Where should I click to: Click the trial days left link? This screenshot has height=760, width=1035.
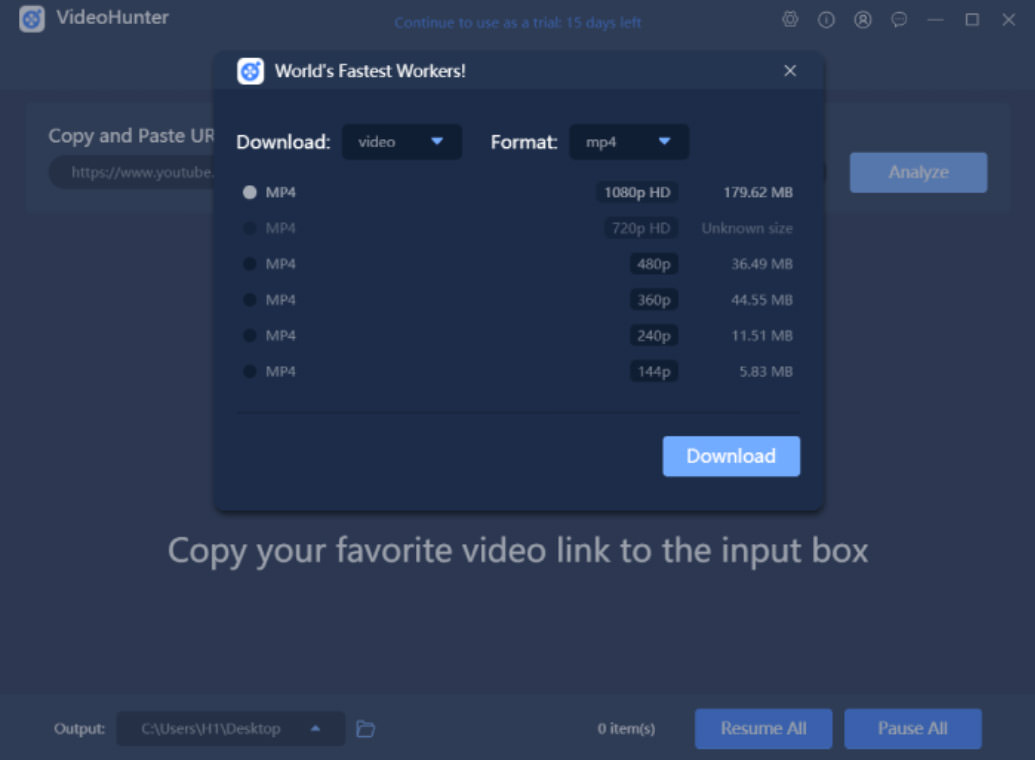coord(518,22)
